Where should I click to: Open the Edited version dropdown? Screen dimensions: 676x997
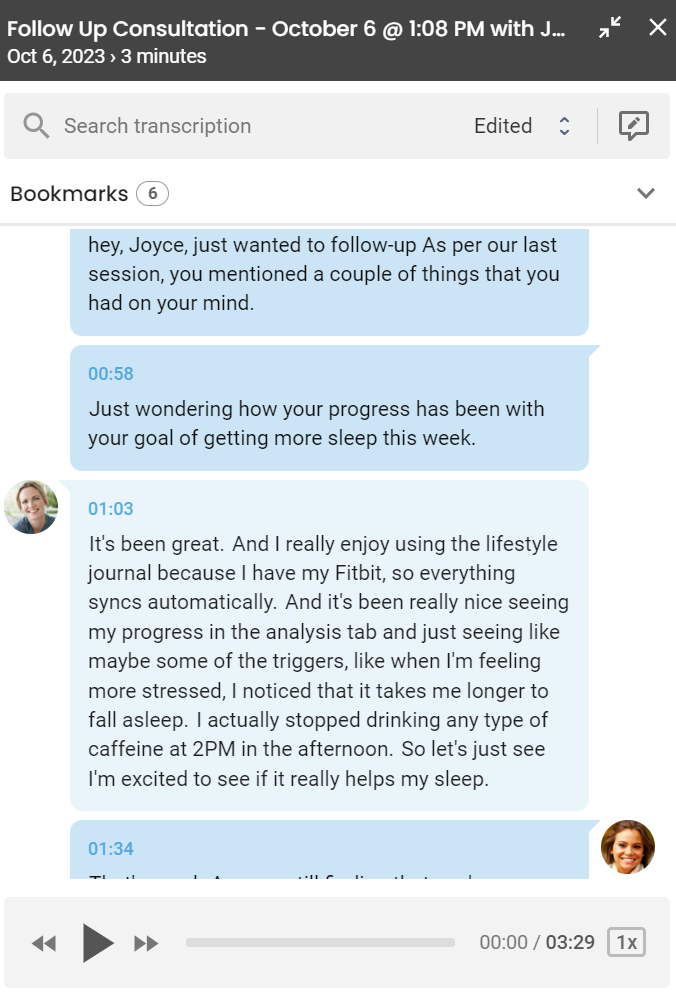pos(521,126)
